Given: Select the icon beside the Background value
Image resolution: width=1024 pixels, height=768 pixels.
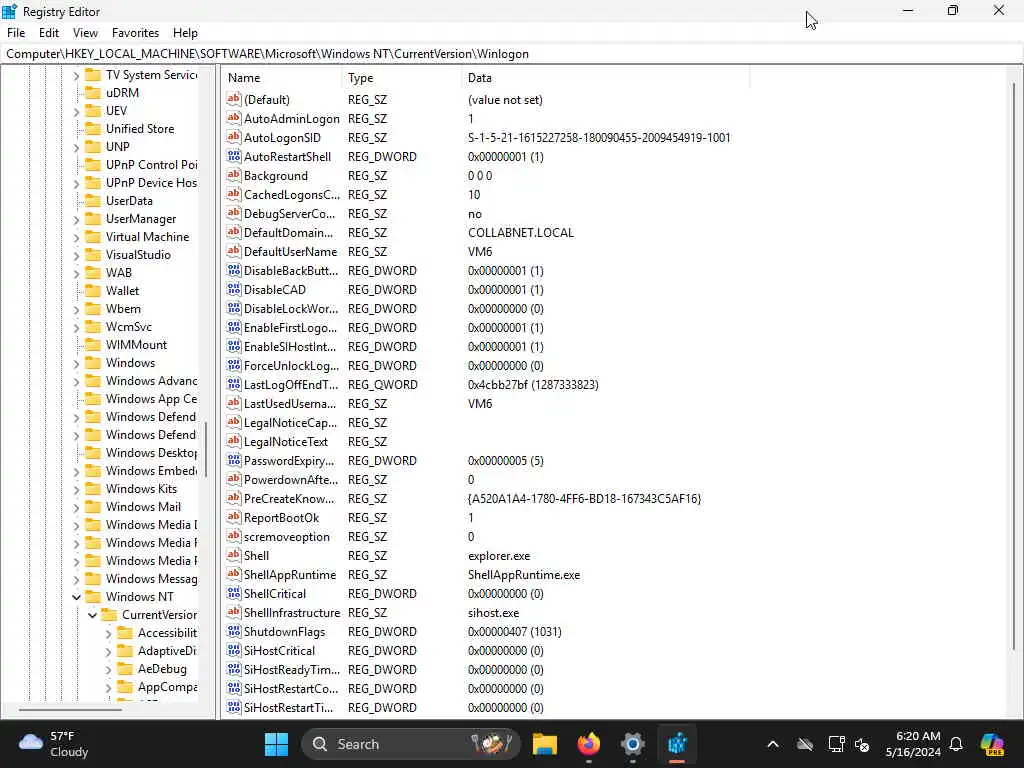Looking at the screenshot, I should 233,175.
